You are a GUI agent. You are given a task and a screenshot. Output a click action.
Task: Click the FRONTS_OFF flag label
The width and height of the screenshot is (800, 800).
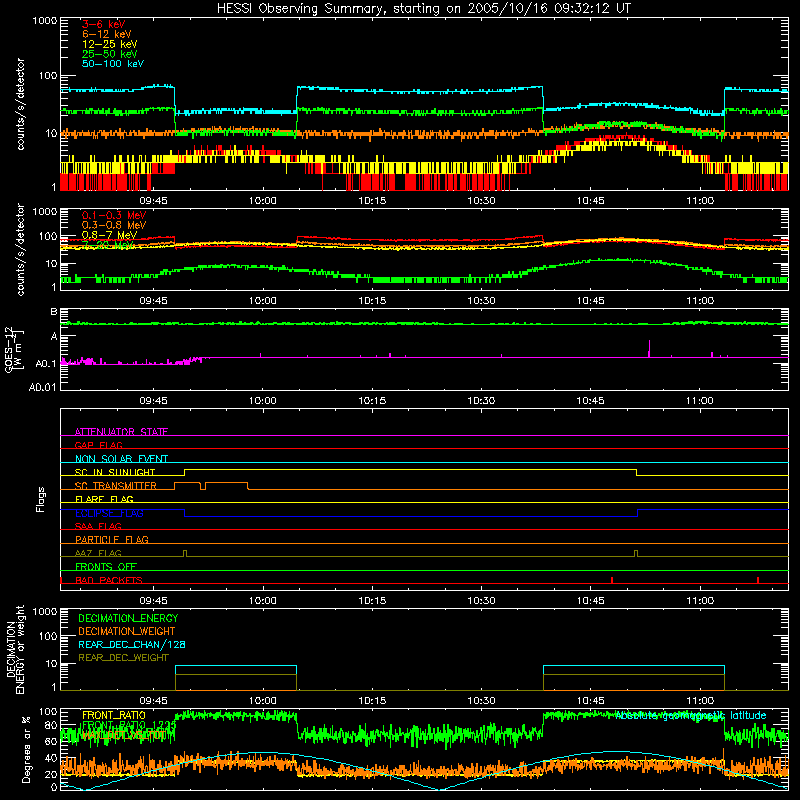point(106,567)
